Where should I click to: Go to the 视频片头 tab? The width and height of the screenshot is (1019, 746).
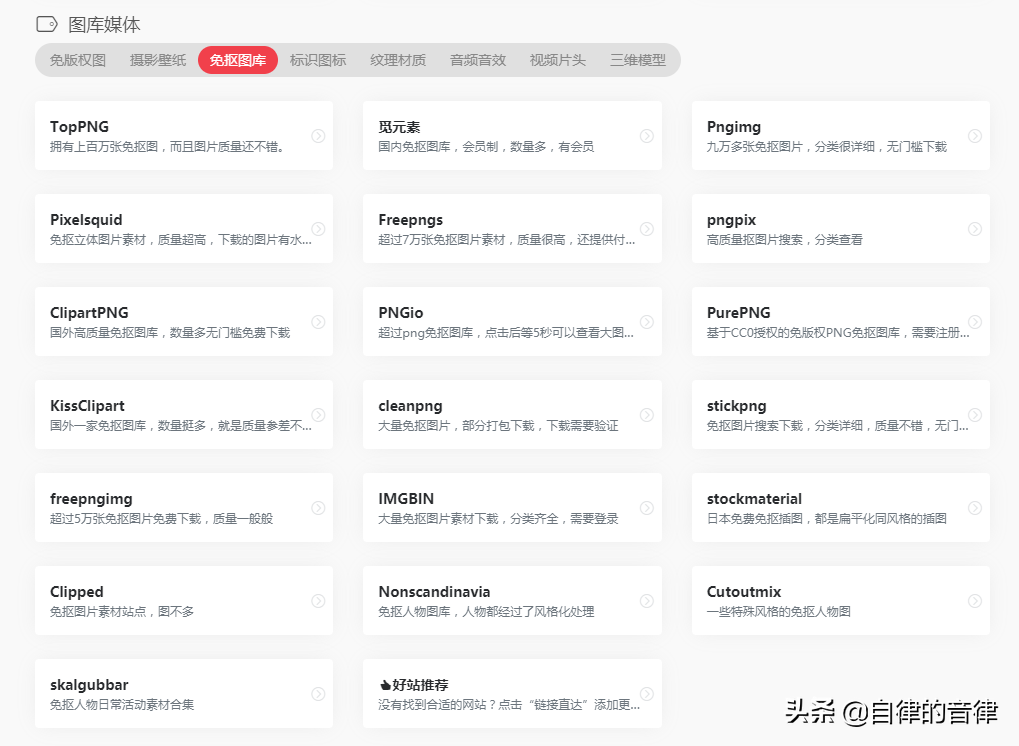pos(558,60)
